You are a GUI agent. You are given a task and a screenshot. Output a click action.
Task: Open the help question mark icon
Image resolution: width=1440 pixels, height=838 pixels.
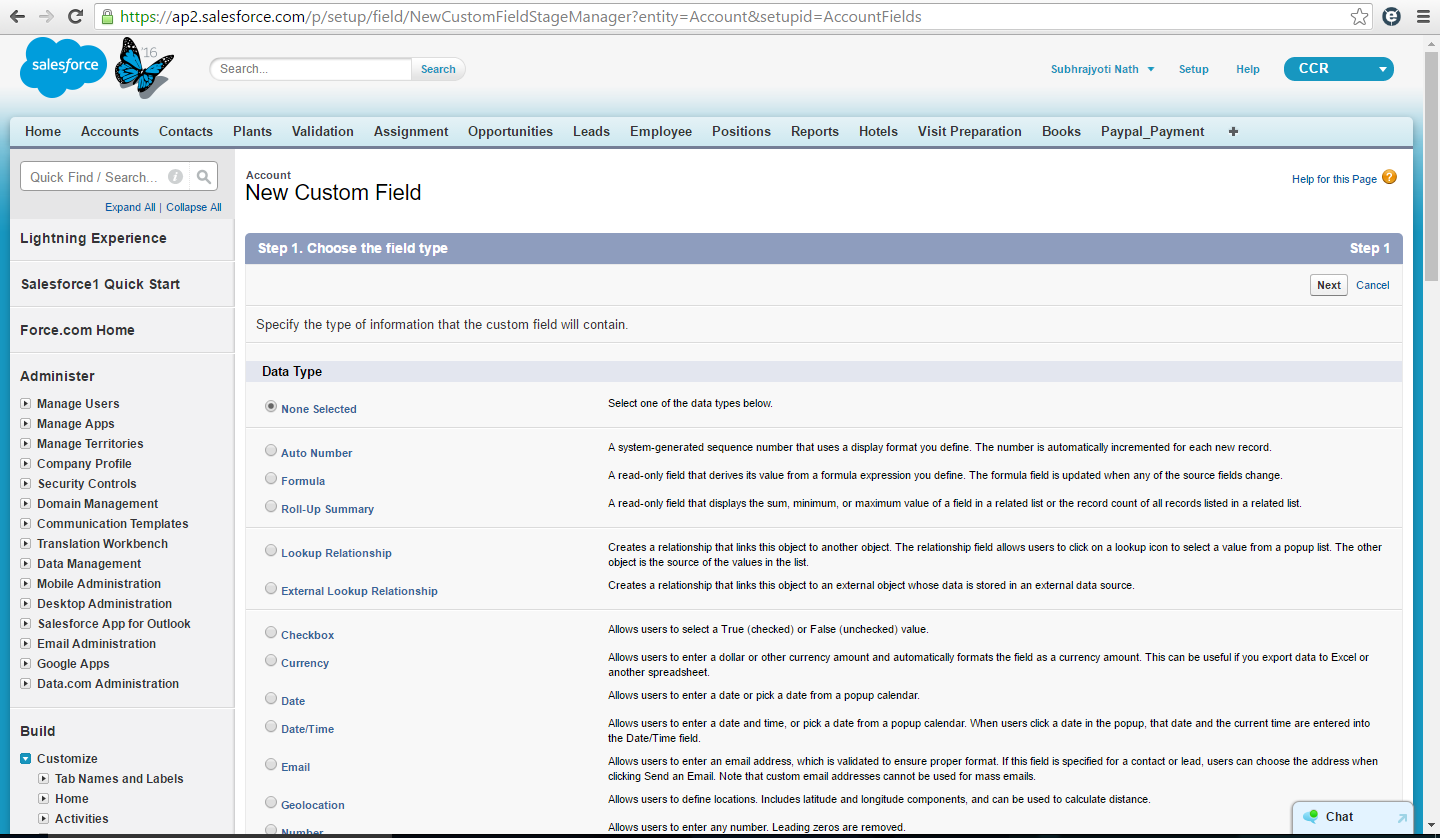[x=1389, y=178]
